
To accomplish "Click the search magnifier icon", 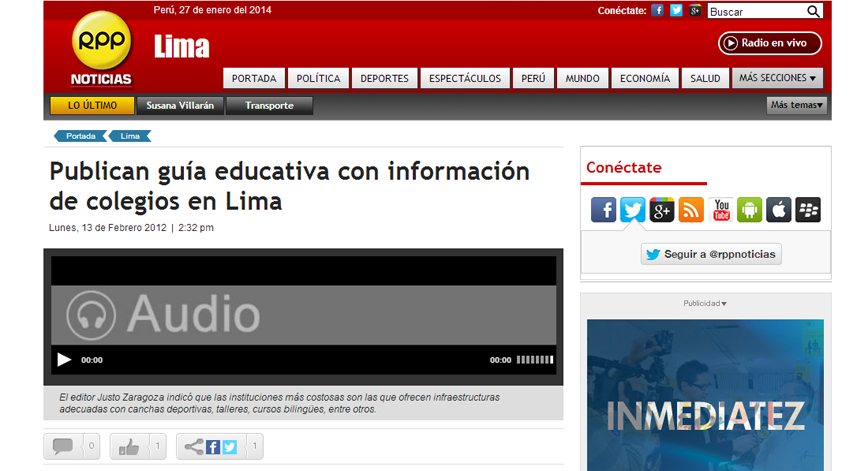I will 813,11.
